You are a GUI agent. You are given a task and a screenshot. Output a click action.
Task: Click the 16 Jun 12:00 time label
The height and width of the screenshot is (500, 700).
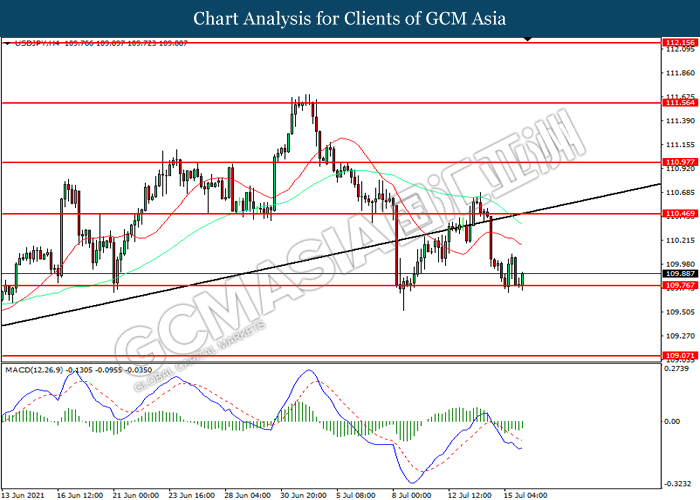click(x=80, y=495)
